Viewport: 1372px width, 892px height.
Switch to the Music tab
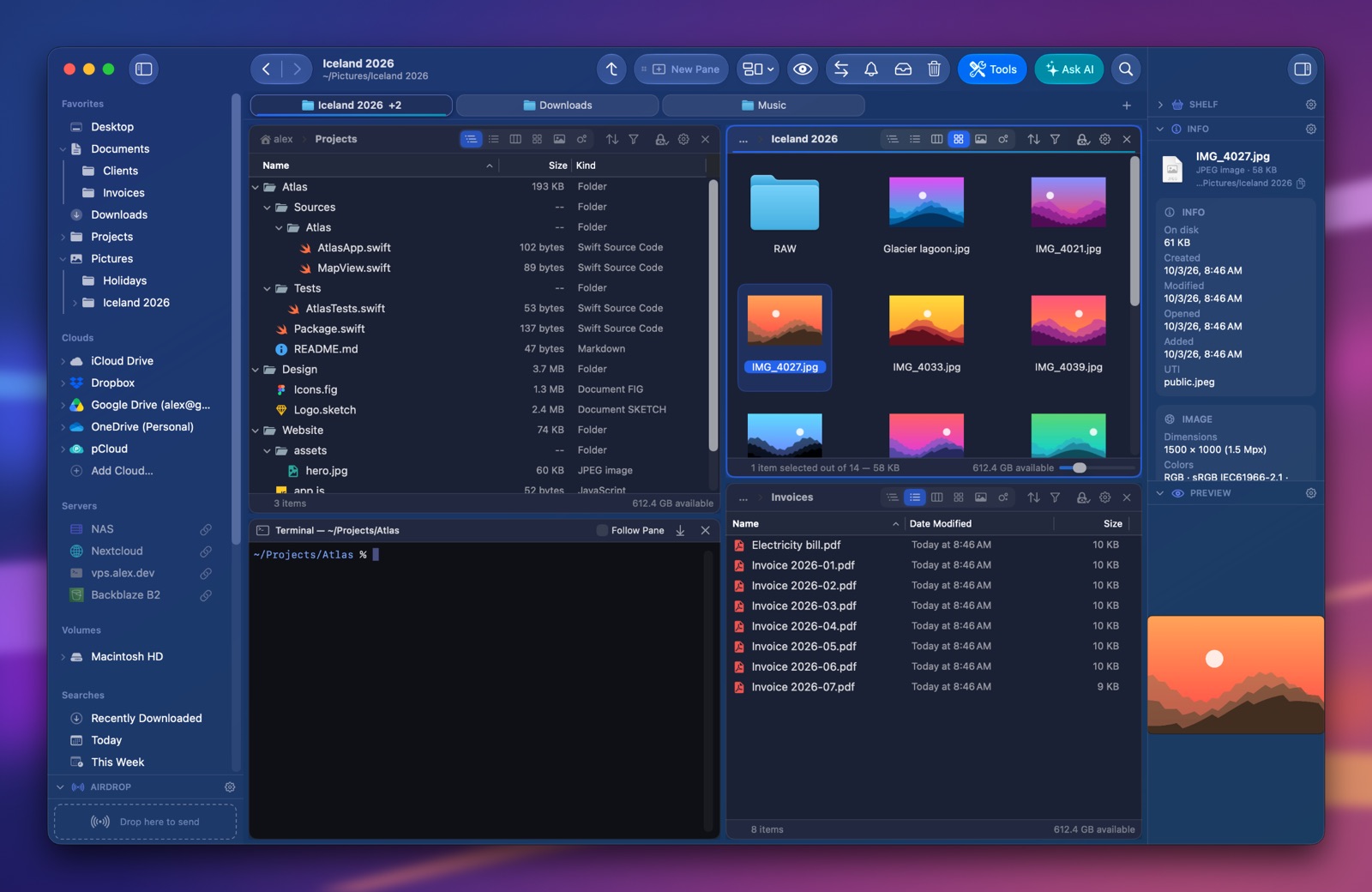tap(763, 105)
